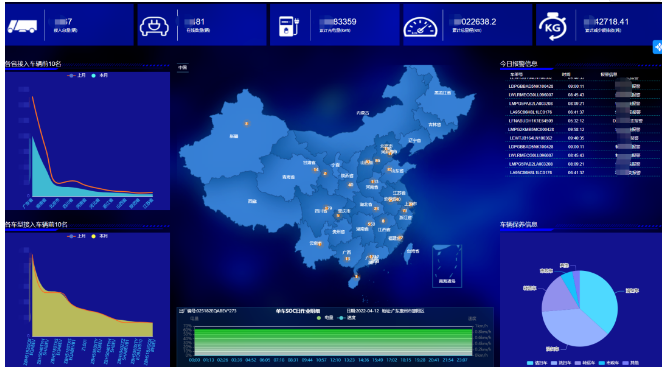Viewport: 665px width, 373px height.
Task: Click the 车辆保养信息 panel title
Action: tap(519, 224)
